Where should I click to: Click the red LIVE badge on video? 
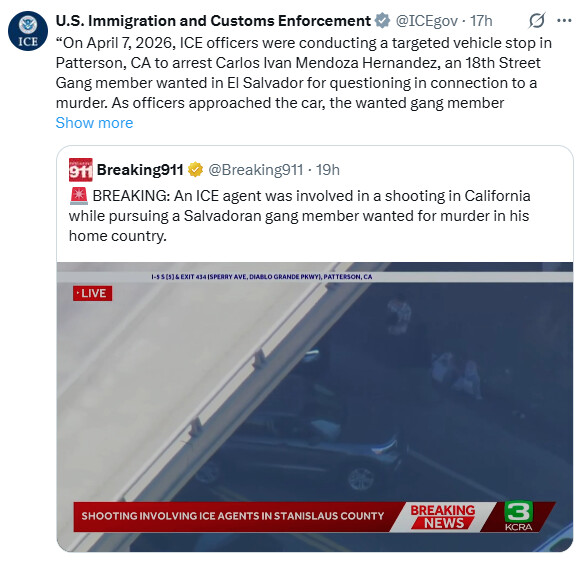tap(92, 294)
